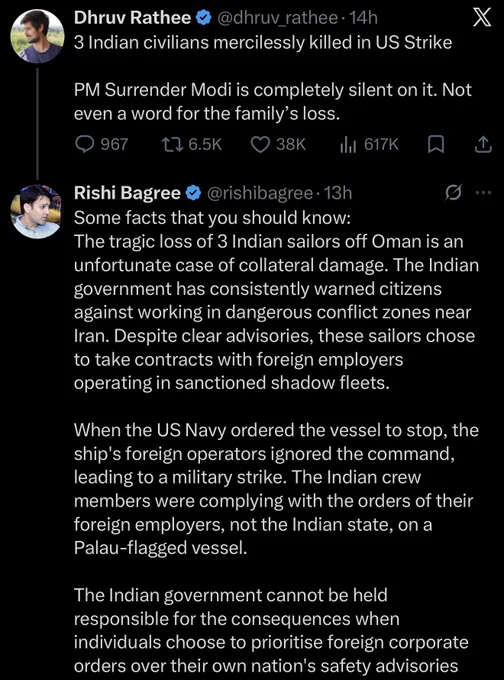Click the @dhruv_rathee handle

[277, 18]
